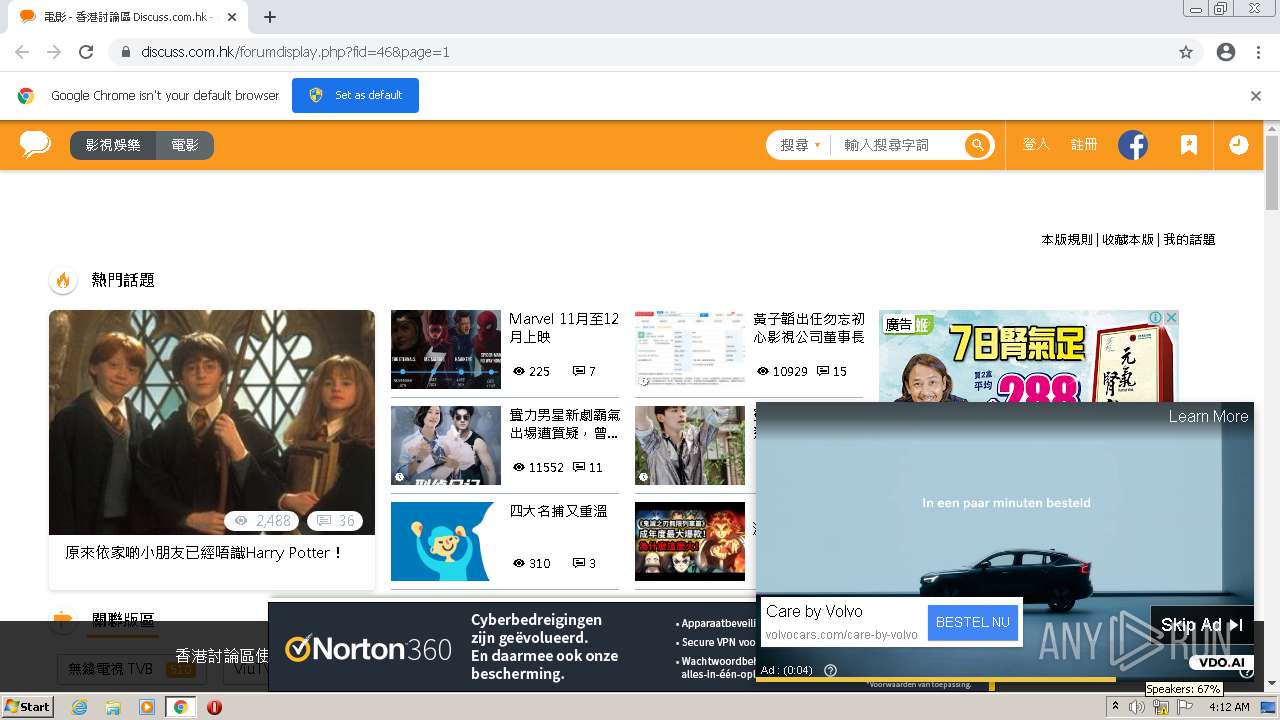Open the Demon Slayer anime thumbnail

(690, 541)
